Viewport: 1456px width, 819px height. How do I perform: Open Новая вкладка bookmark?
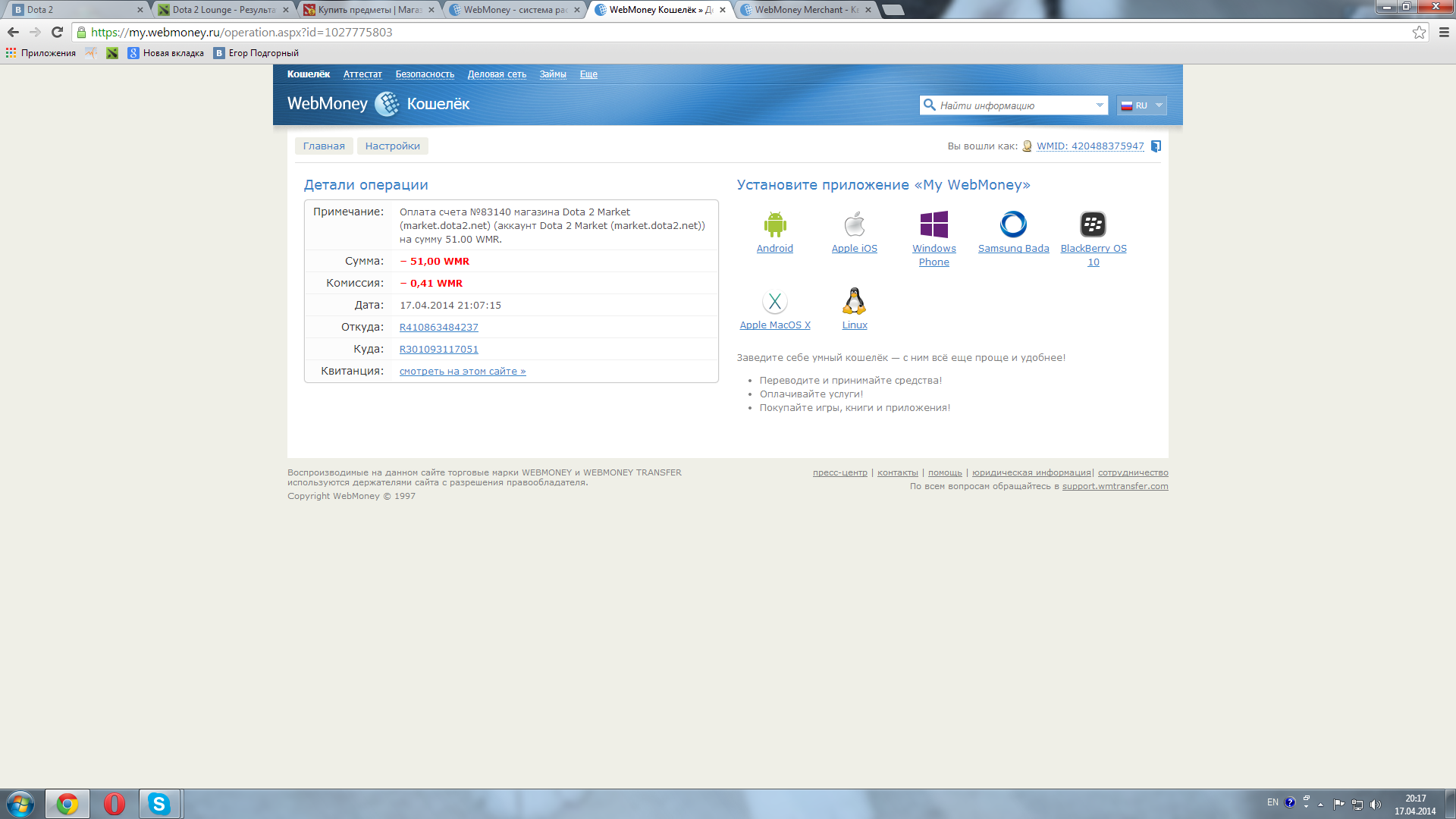click(166, 53)
